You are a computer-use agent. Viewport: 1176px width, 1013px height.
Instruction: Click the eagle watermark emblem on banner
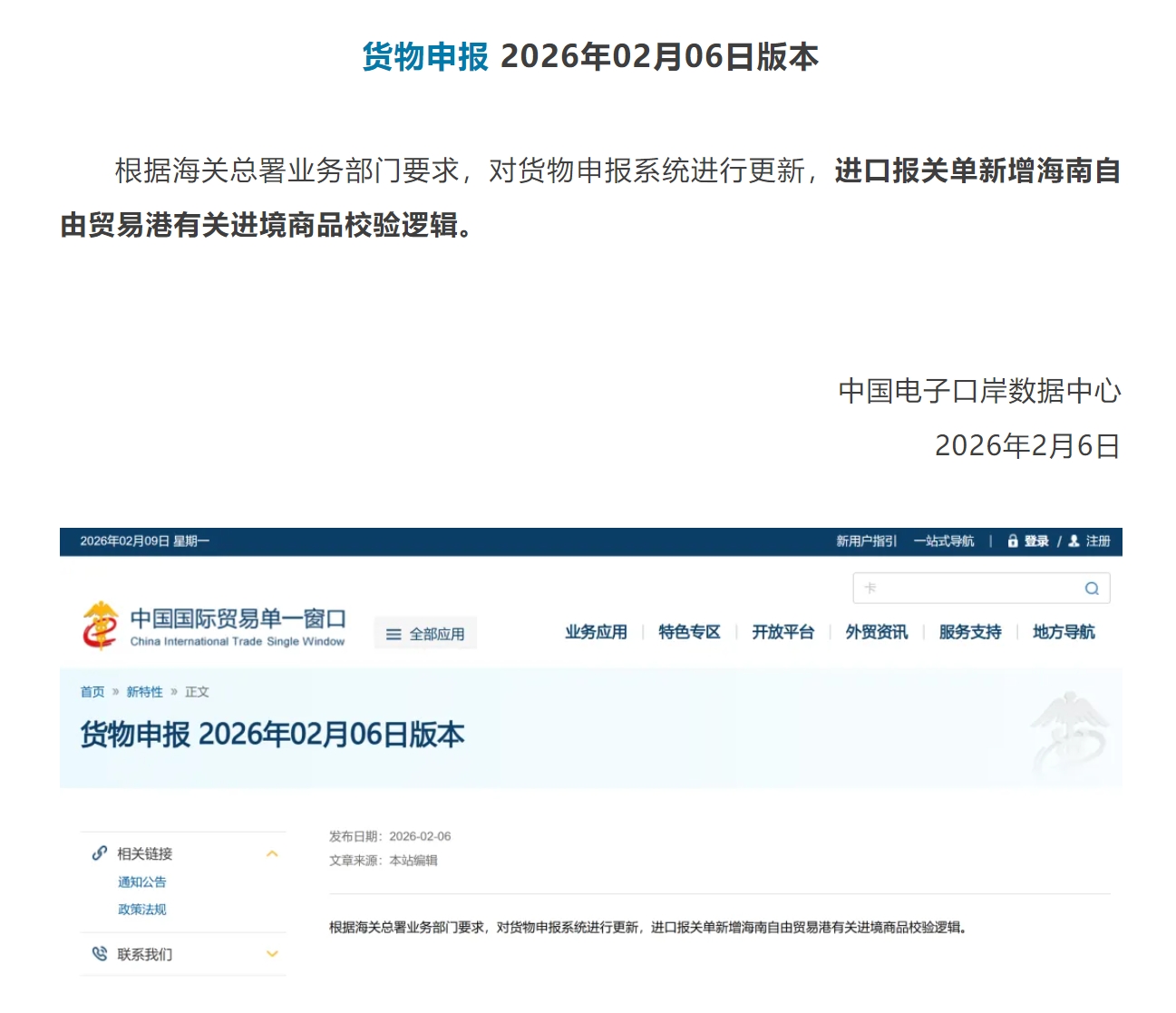1070,726
